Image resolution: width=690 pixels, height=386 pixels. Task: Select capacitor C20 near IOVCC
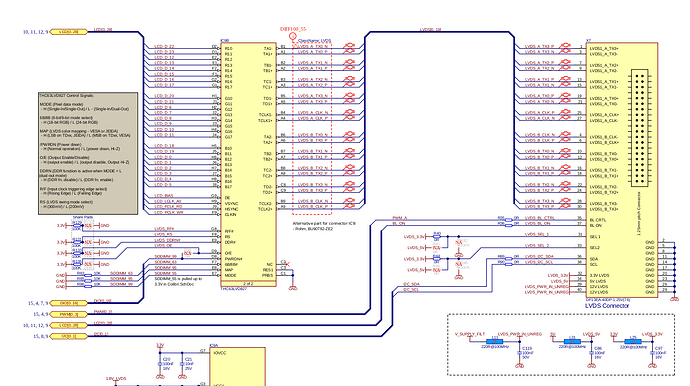(160, 364)
